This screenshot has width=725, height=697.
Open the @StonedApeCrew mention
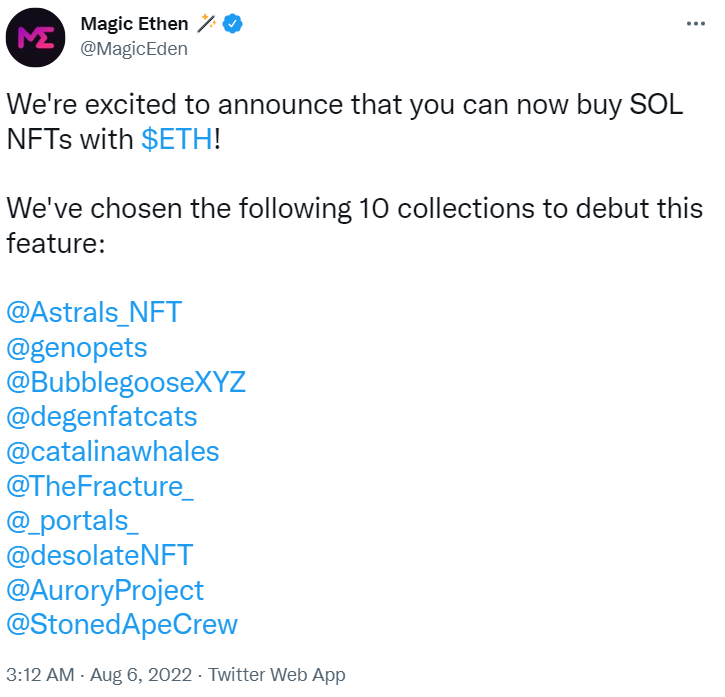pyautogui.click(x=122, y=624)
